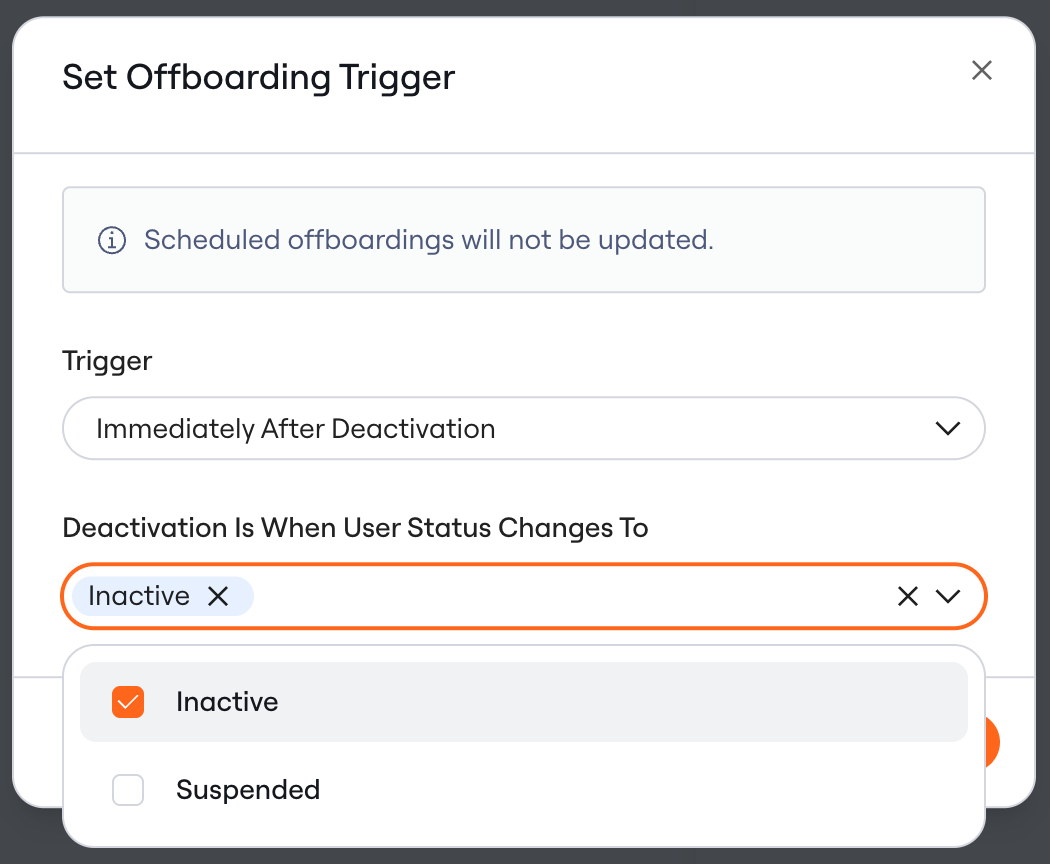Click empty space inside the status input
Viewport: 1050px width, 864px height.
click(569, 596)
